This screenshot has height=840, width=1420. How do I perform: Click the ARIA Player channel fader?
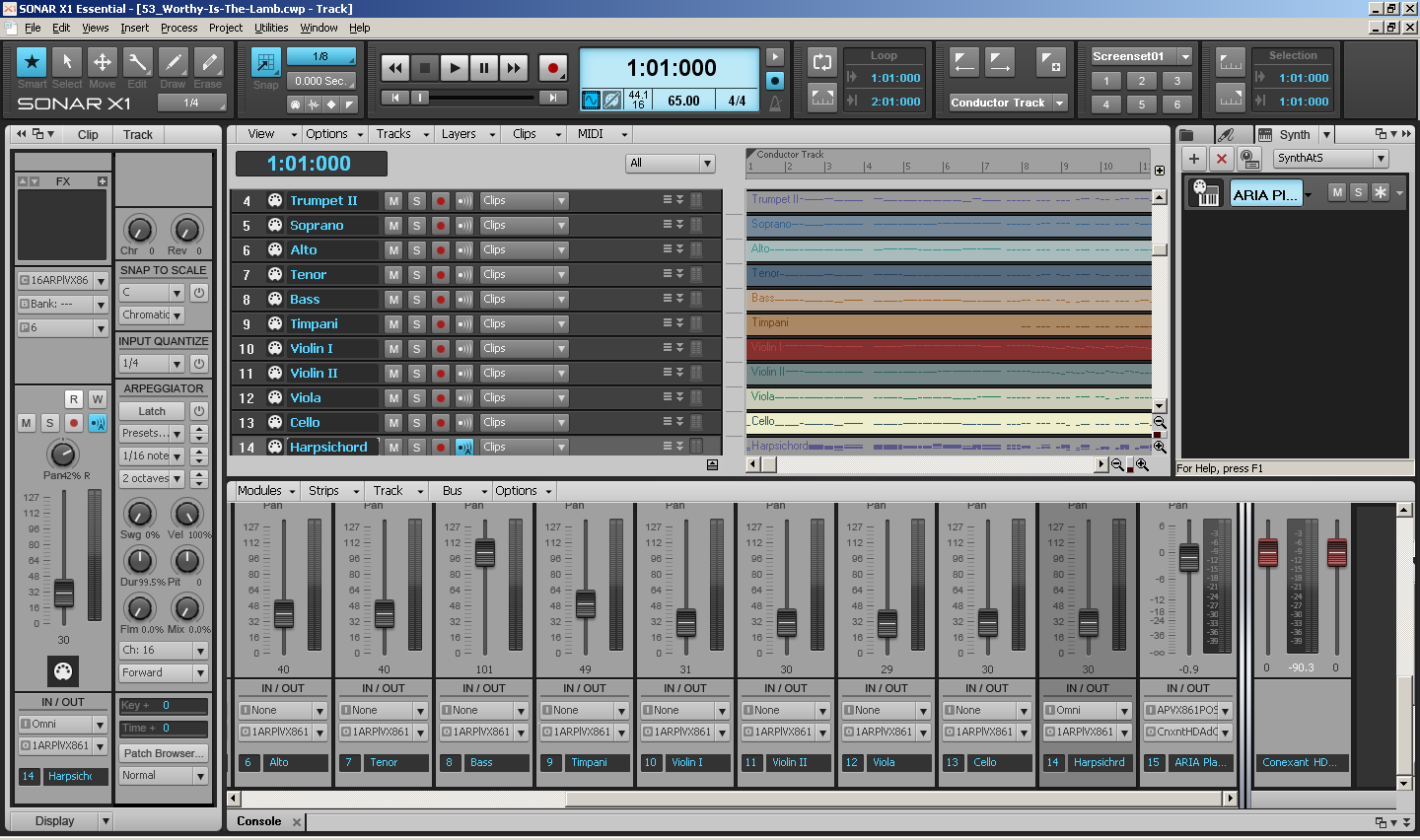[x=1188, y=558]
